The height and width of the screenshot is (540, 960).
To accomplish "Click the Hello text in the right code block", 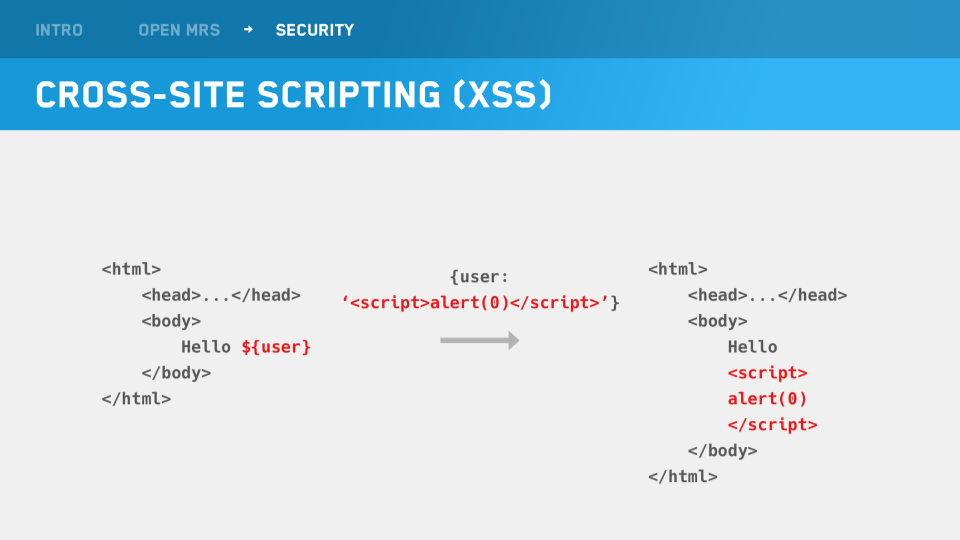I will click(x=752, y=347).
